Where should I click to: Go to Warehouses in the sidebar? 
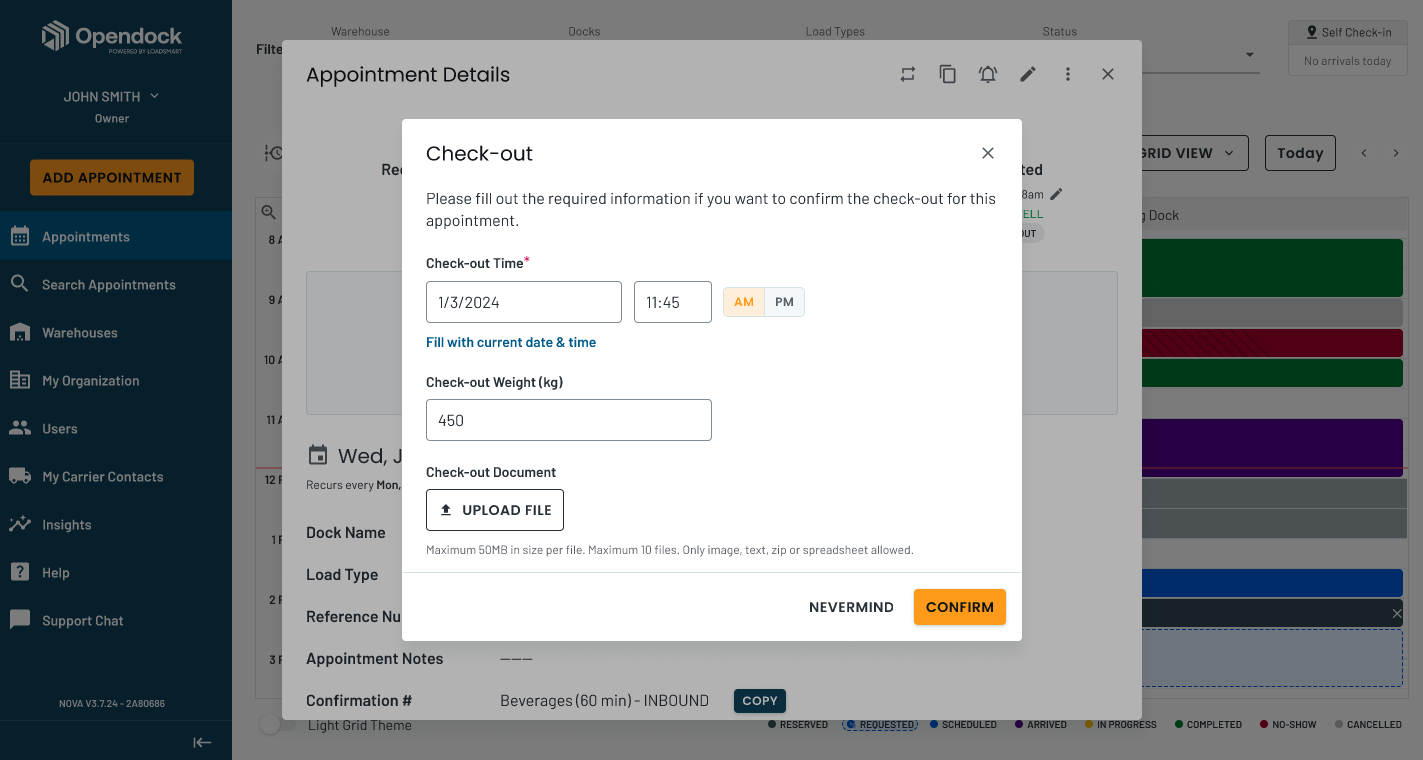click(80, 333)
